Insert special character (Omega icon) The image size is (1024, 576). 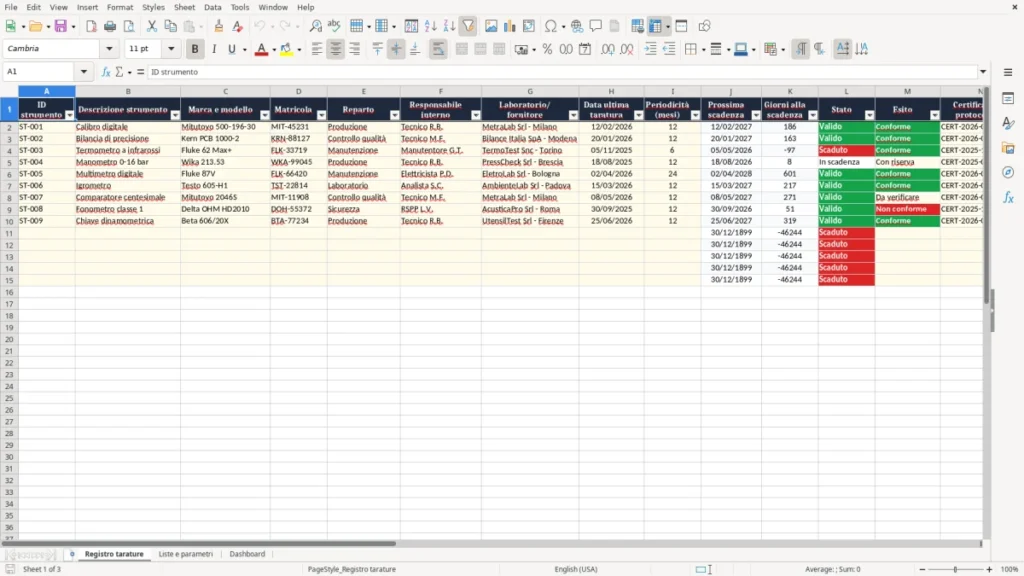pos(551,26)
